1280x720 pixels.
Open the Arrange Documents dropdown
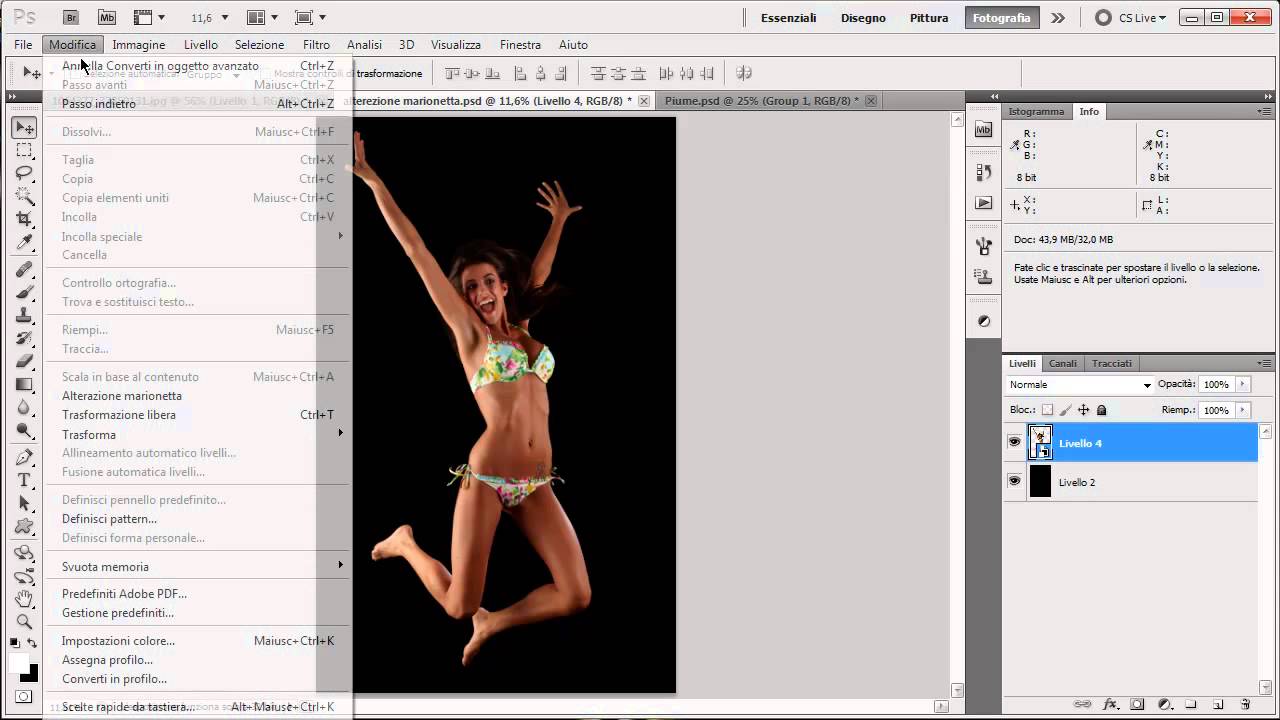pyautogui.click(x=262, y=18)
